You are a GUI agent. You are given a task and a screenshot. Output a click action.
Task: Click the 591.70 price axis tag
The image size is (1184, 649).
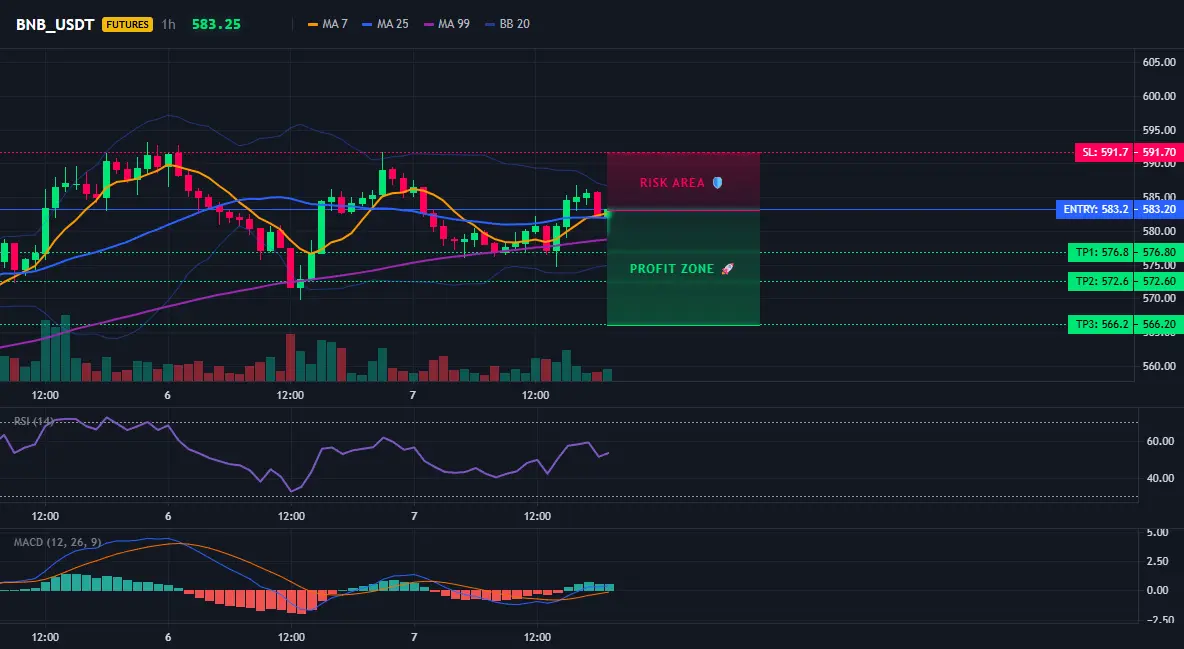1159,153
